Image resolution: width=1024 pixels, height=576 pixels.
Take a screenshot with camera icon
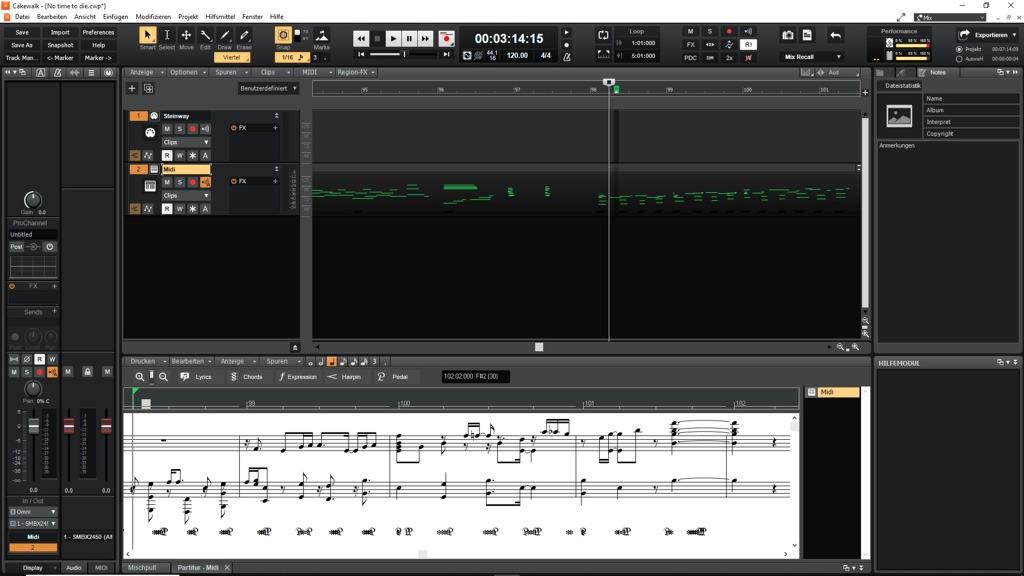(x=788, y=35)
